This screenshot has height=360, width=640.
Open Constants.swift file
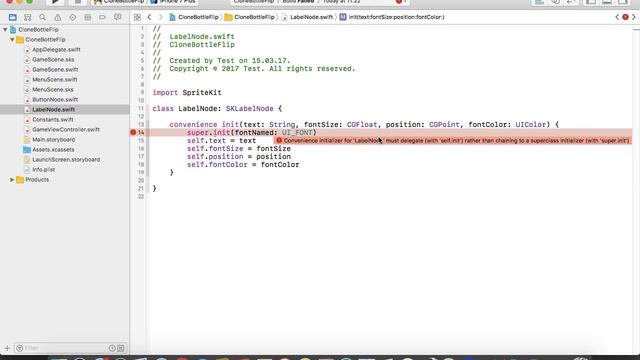(x=53, y=120)
